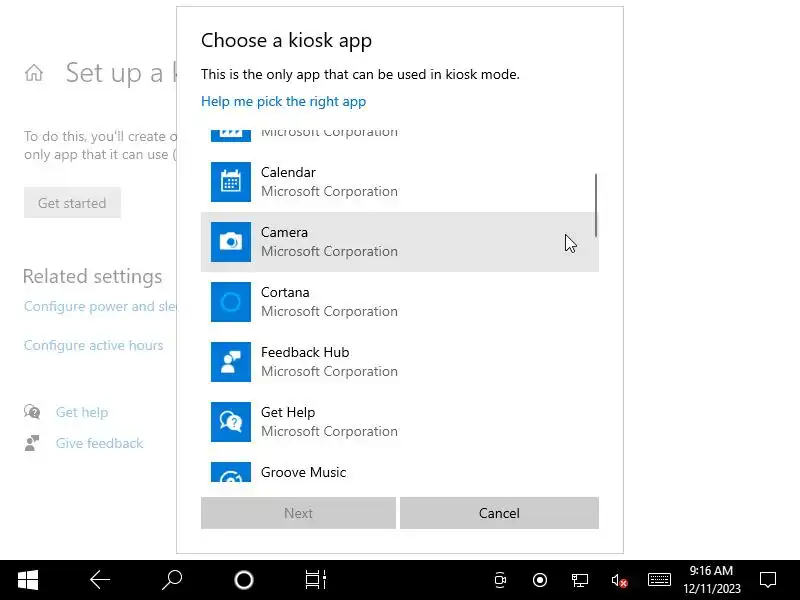Click Microsoft Corporation under Feedback Hub
The height and width of the screenshot is (600, 800).
329,371
